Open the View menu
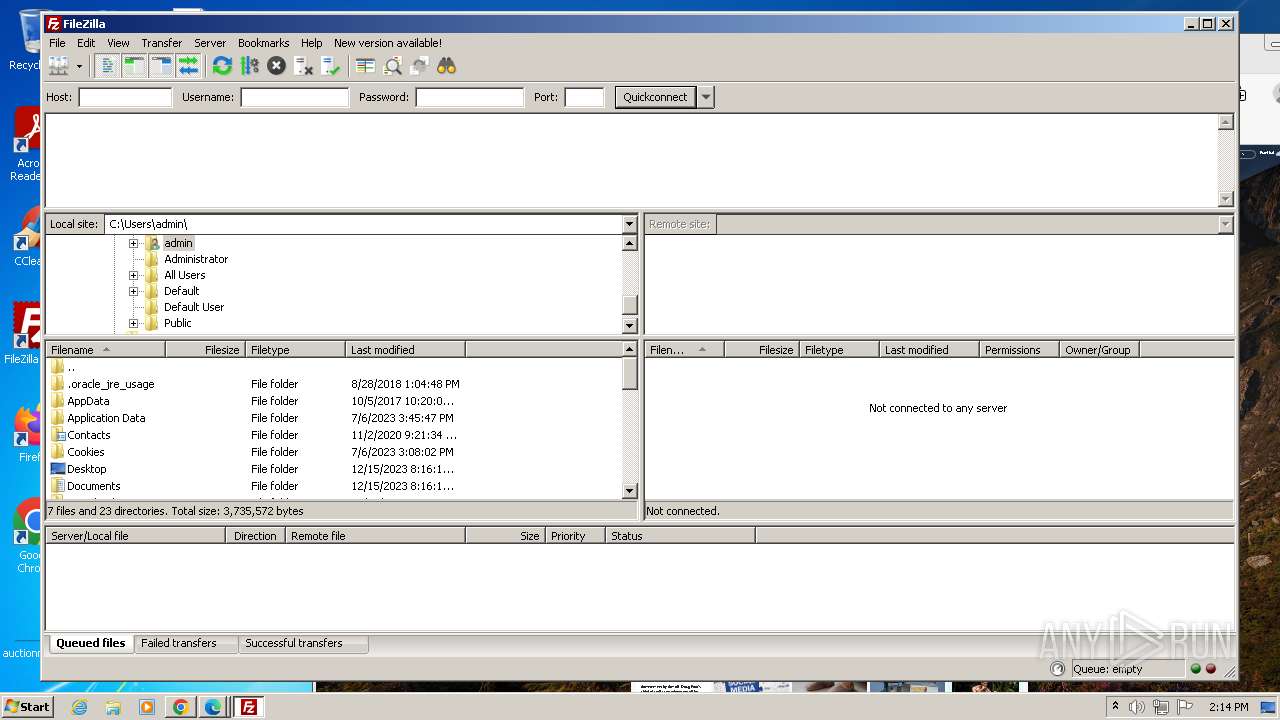The width and height of the screenshot is (1280, 720). [118, 43]
